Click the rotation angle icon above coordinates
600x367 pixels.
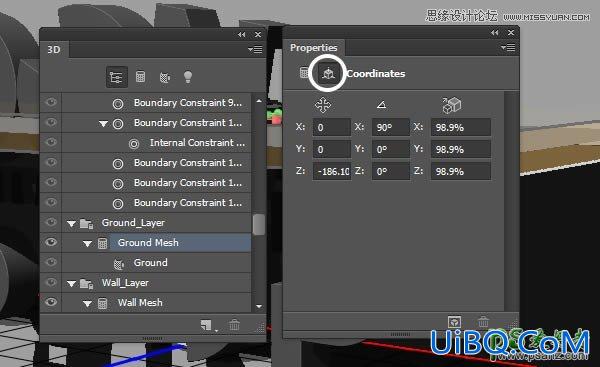381,104
